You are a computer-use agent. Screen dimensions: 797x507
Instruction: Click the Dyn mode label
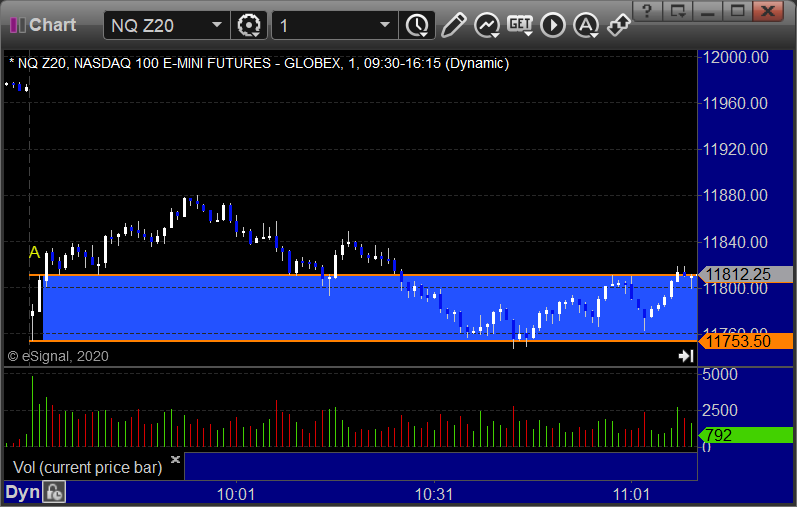[x=22, y=492]
